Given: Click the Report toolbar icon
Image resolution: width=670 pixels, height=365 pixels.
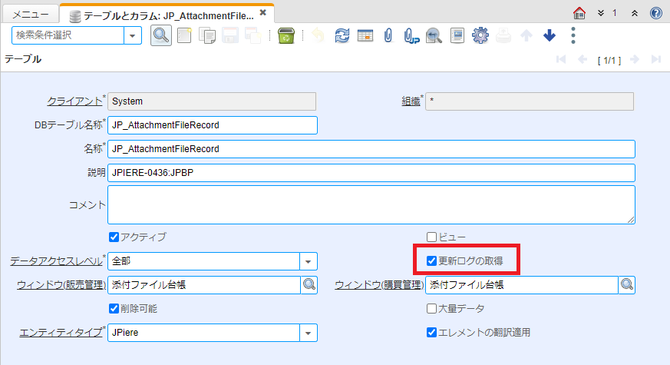Looking at the screenshot, I should pyautogui.click(x=457, y=35).
